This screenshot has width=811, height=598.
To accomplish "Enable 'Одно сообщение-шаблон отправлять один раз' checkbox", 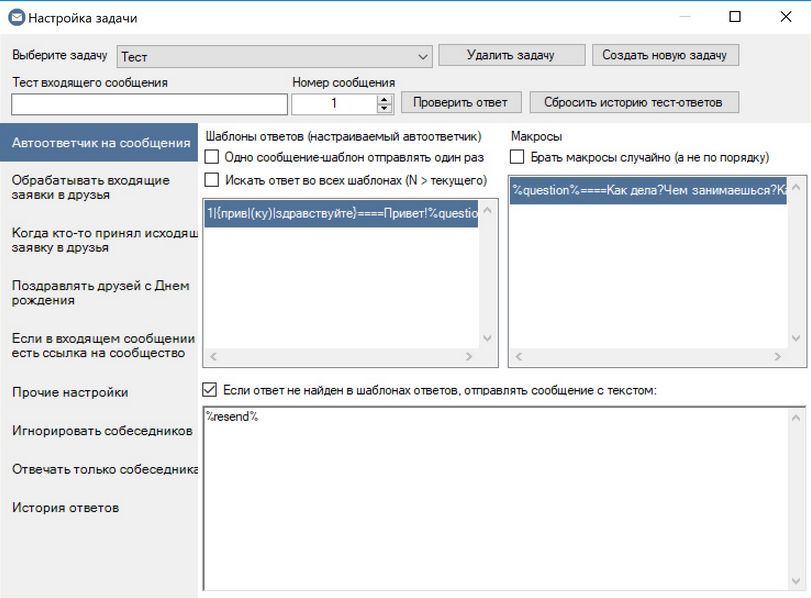I will (212, 157).
